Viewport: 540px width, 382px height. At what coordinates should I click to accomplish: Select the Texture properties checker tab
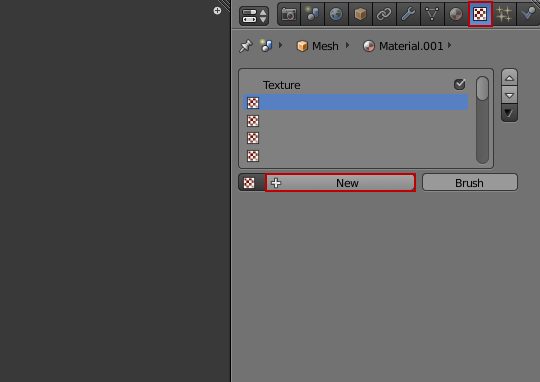click(480, 14)
